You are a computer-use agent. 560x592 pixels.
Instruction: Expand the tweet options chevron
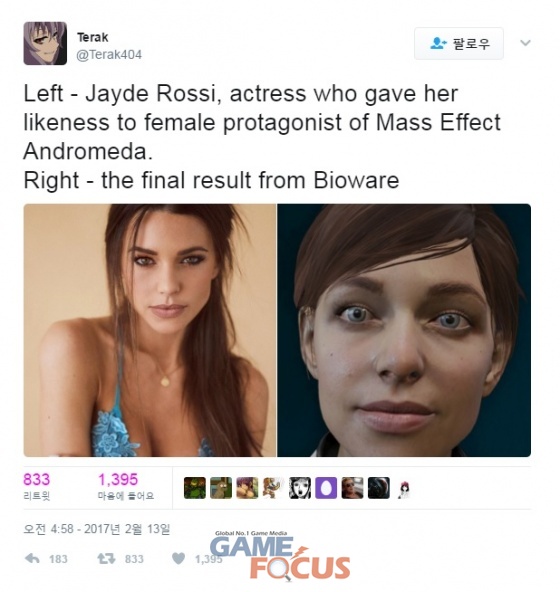click(525, 43)
